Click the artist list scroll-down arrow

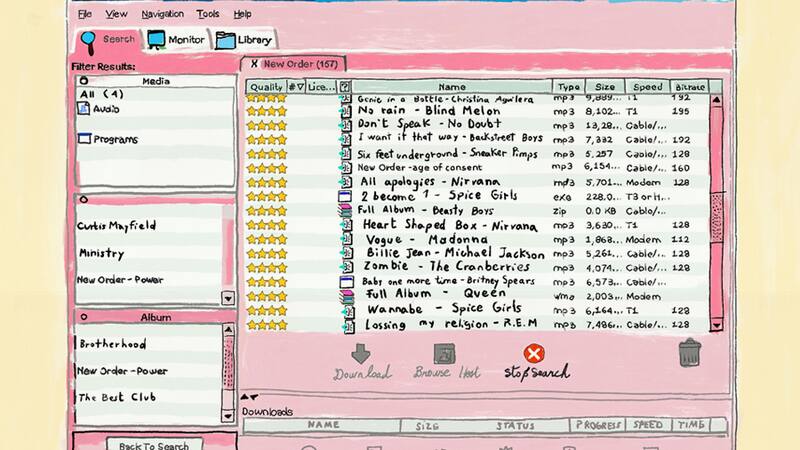tap(227, 297)
